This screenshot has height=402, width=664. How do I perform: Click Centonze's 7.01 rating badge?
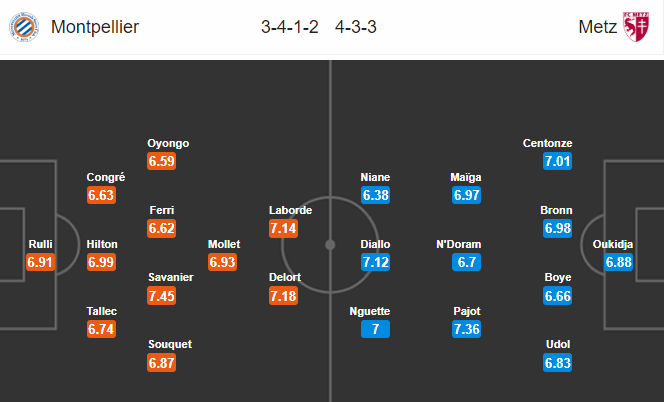(557, 161)
